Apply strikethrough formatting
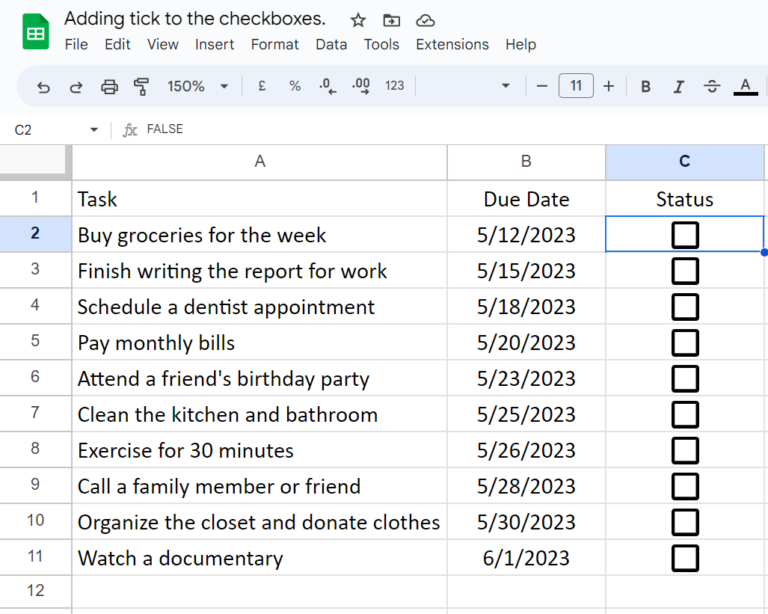Viewport: 768px width, 614px height. (x=712, y=87)
